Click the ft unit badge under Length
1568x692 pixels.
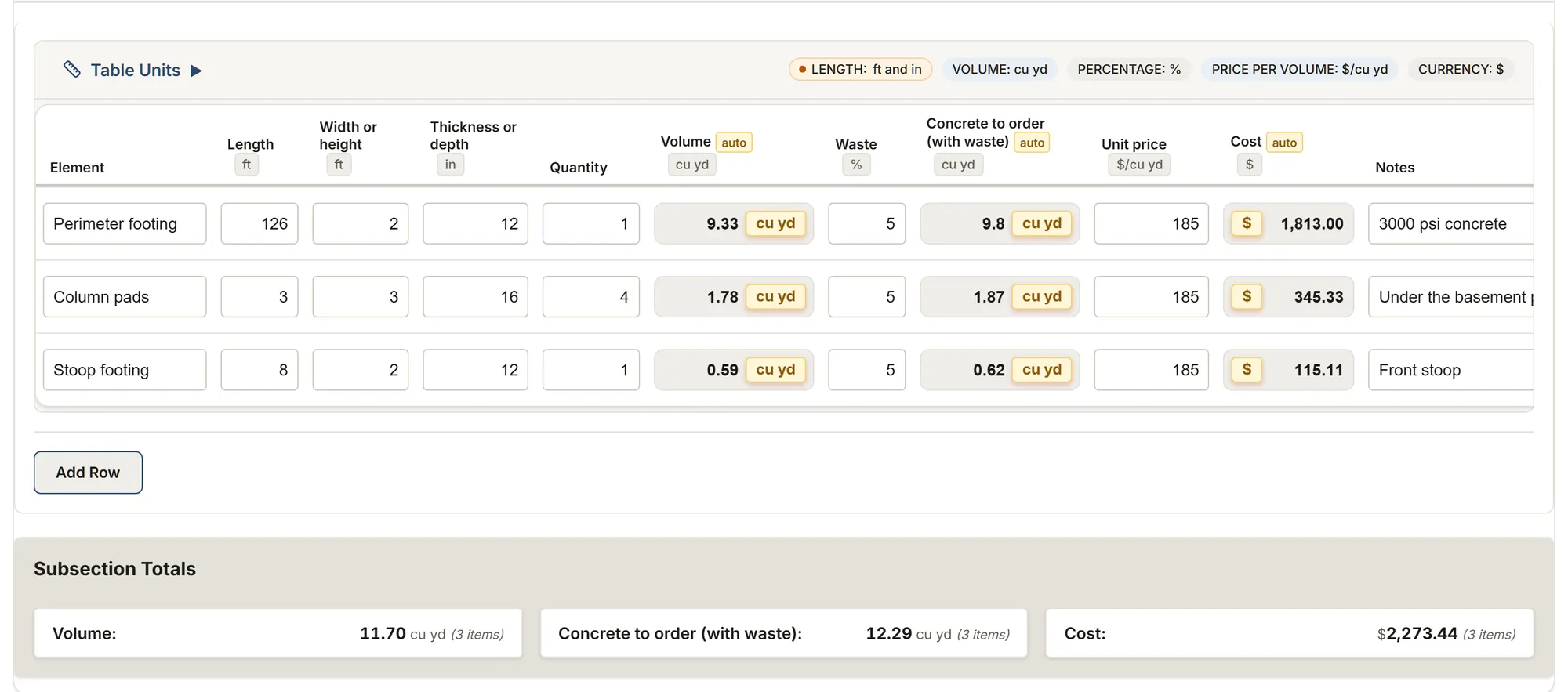click(246, 165)
